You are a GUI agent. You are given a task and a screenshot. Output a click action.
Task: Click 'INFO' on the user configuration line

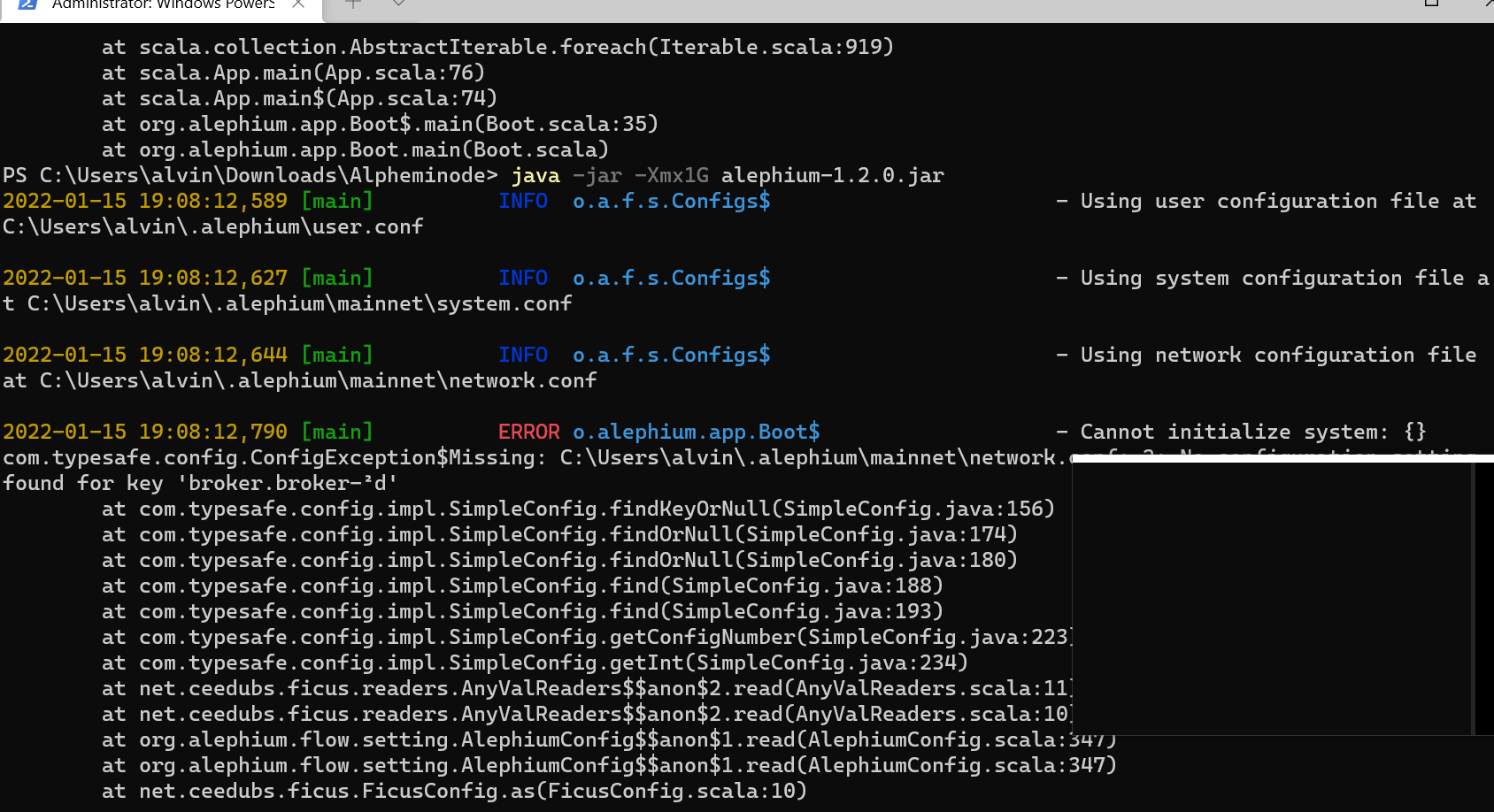(x=523, y=201)
